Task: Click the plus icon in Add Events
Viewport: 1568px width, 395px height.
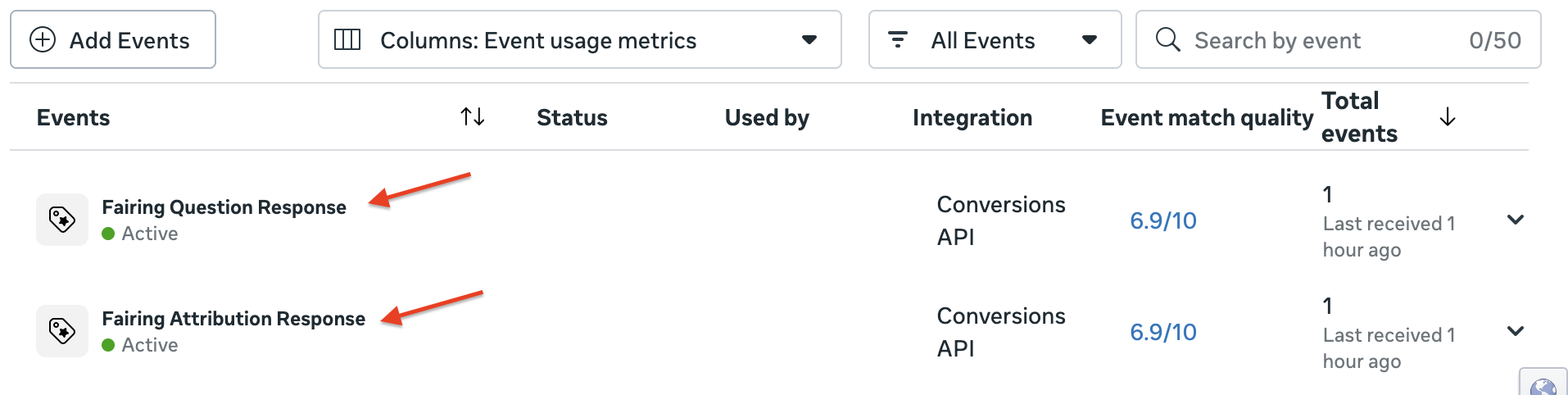Action: coord(43,39)
